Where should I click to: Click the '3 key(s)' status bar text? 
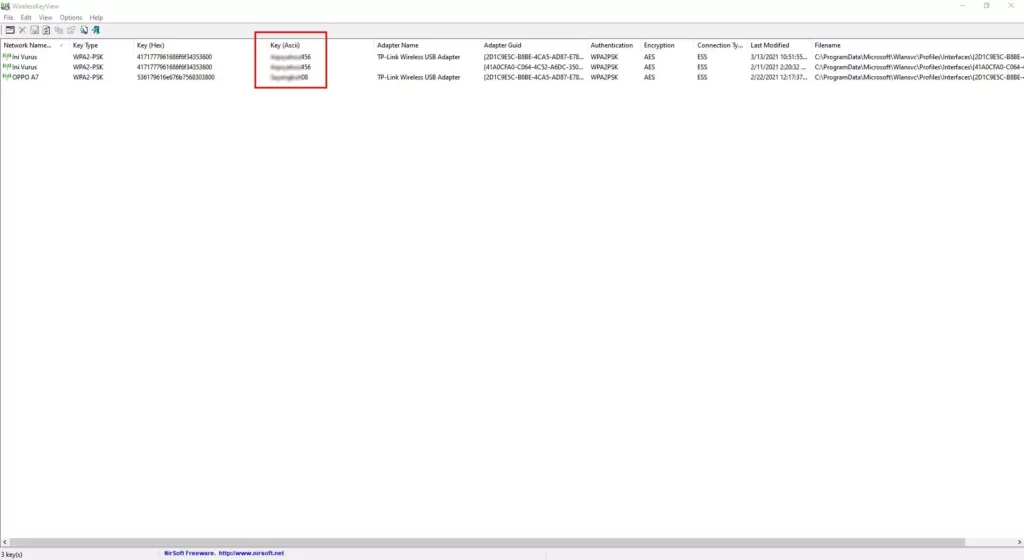click(12, 554)
